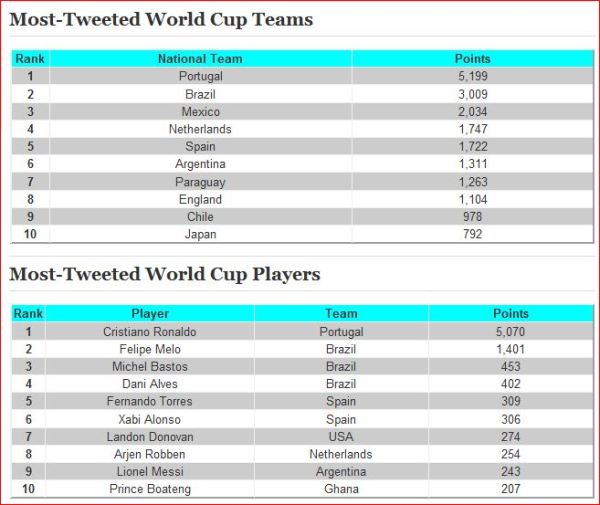
Task: Select the Japan cell
Action: click(200, 235)
